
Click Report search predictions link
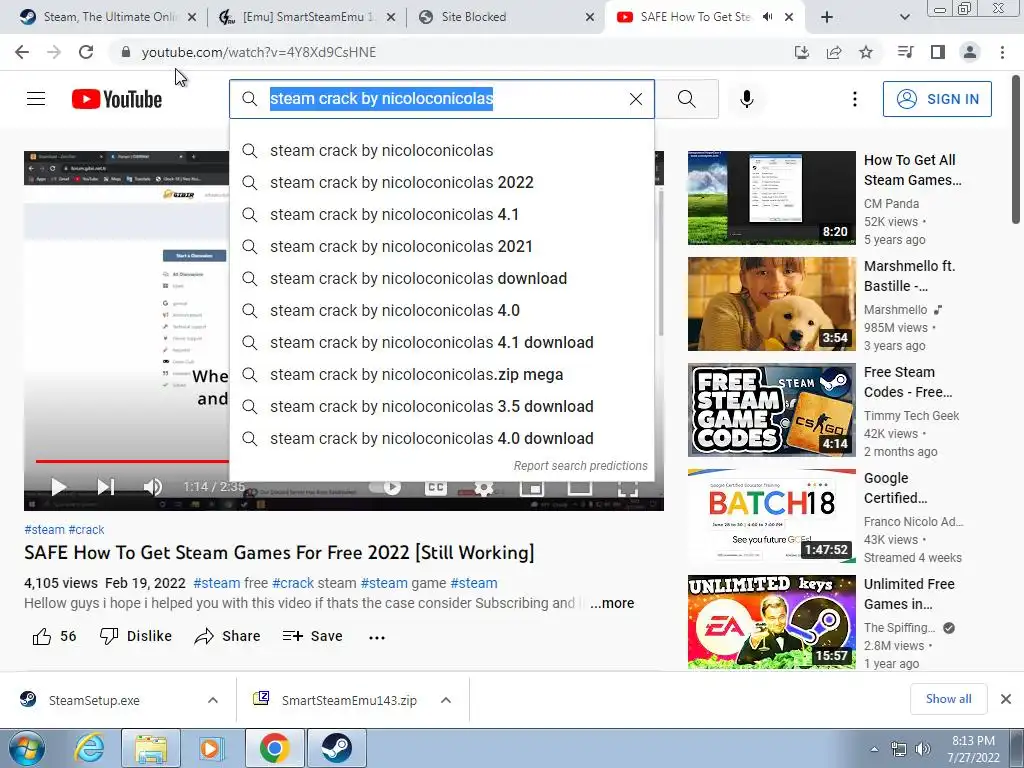(581, 466)
